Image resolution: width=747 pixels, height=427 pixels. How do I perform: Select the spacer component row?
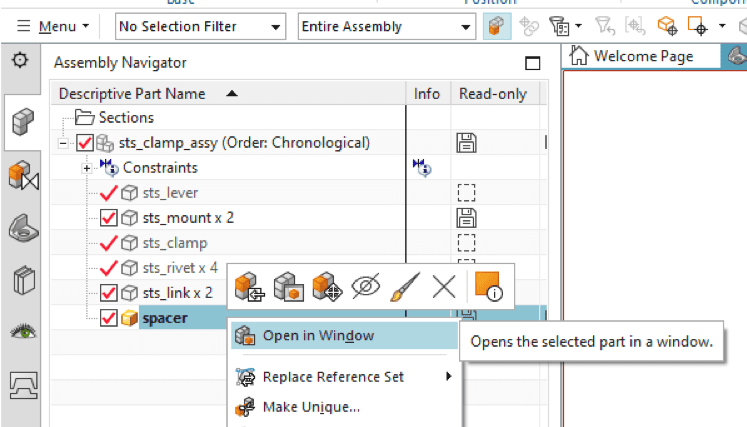(165, 318)
